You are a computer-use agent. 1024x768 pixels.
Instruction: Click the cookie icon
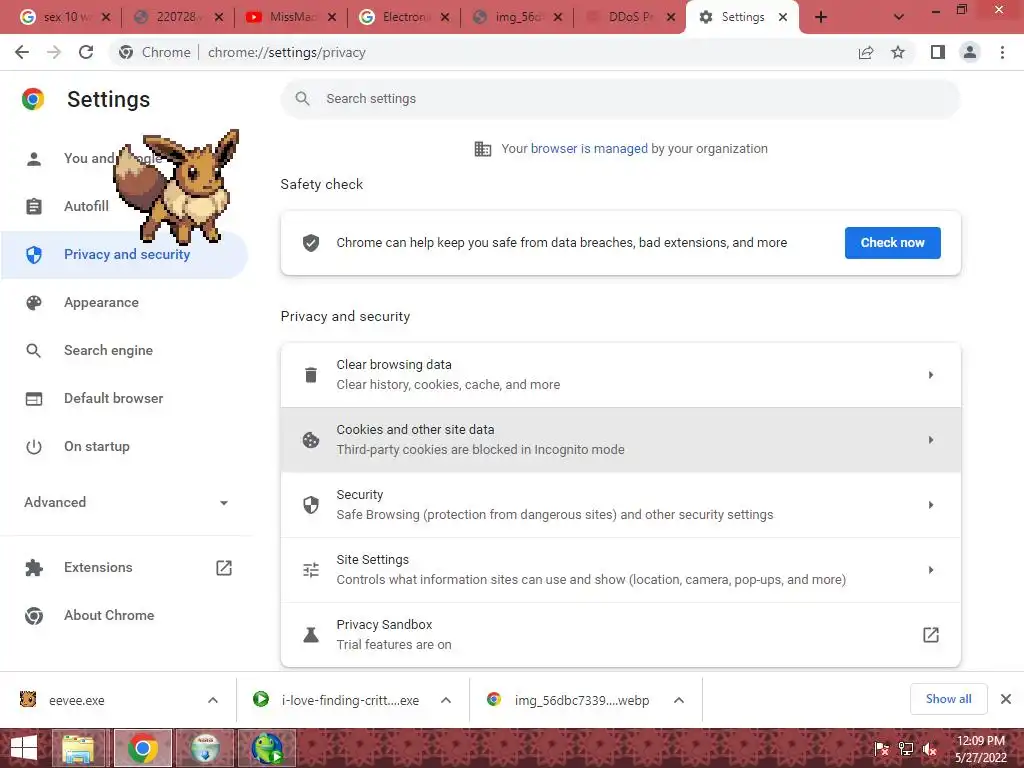[x=311, y=440]
